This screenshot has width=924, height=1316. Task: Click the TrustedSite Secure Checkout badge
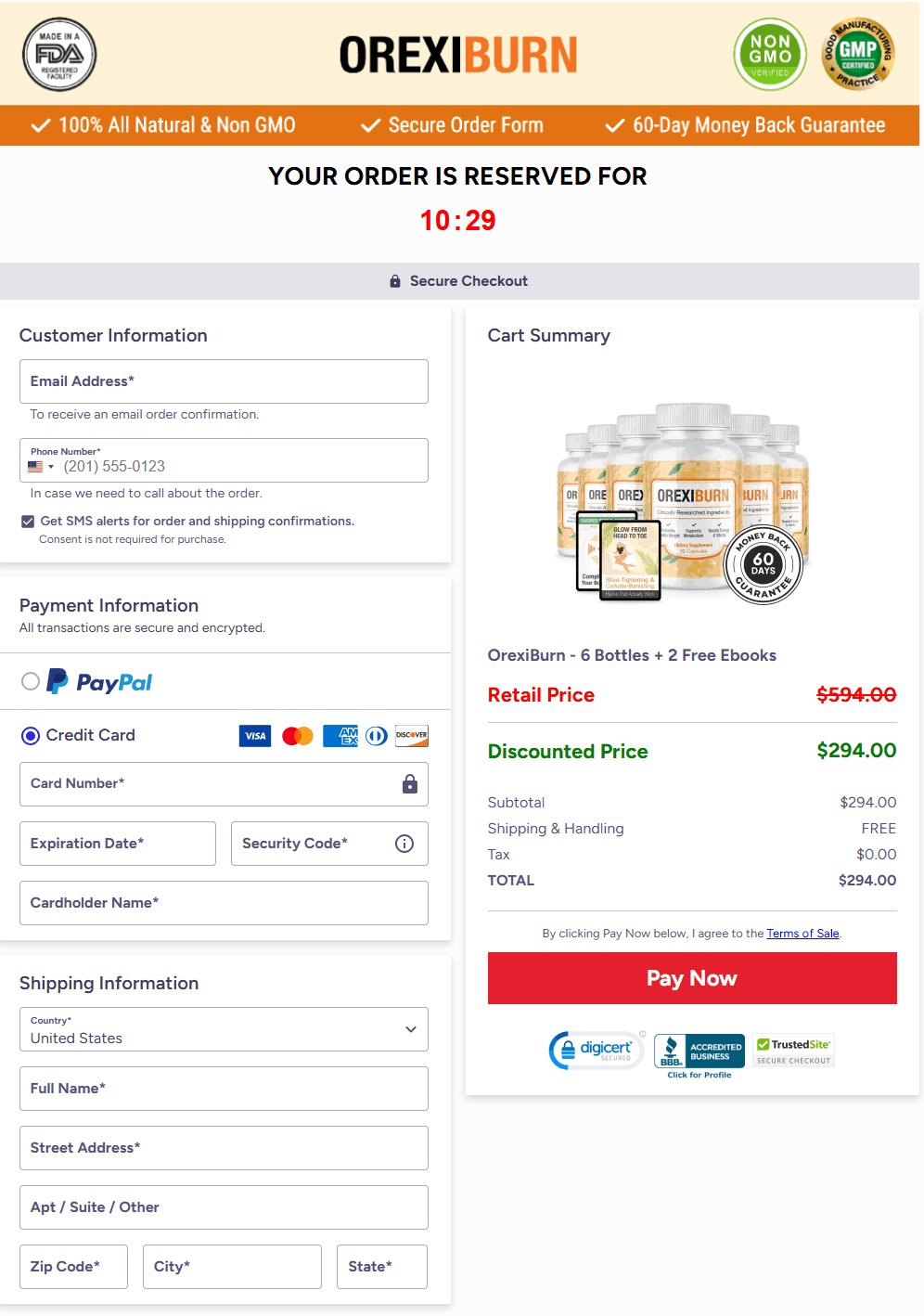[793, 1050]
